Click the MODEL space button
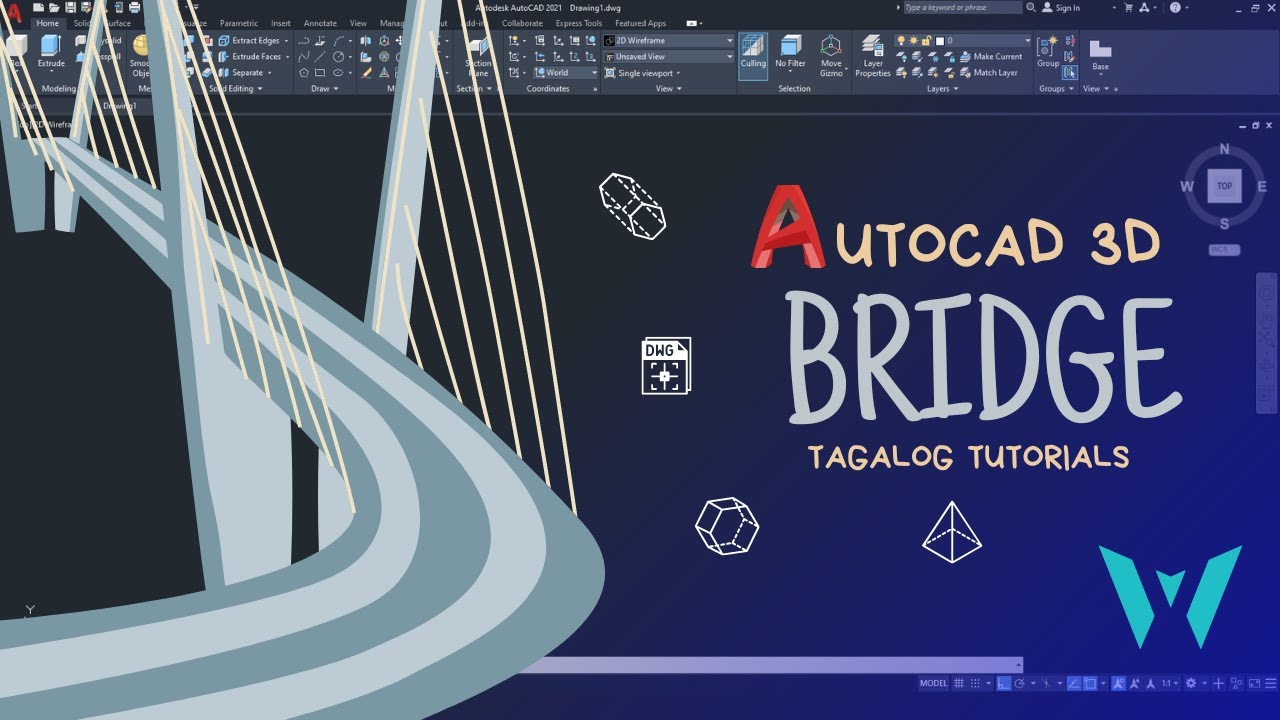Viewport: 1280px width, 720px height. [933, 683]
